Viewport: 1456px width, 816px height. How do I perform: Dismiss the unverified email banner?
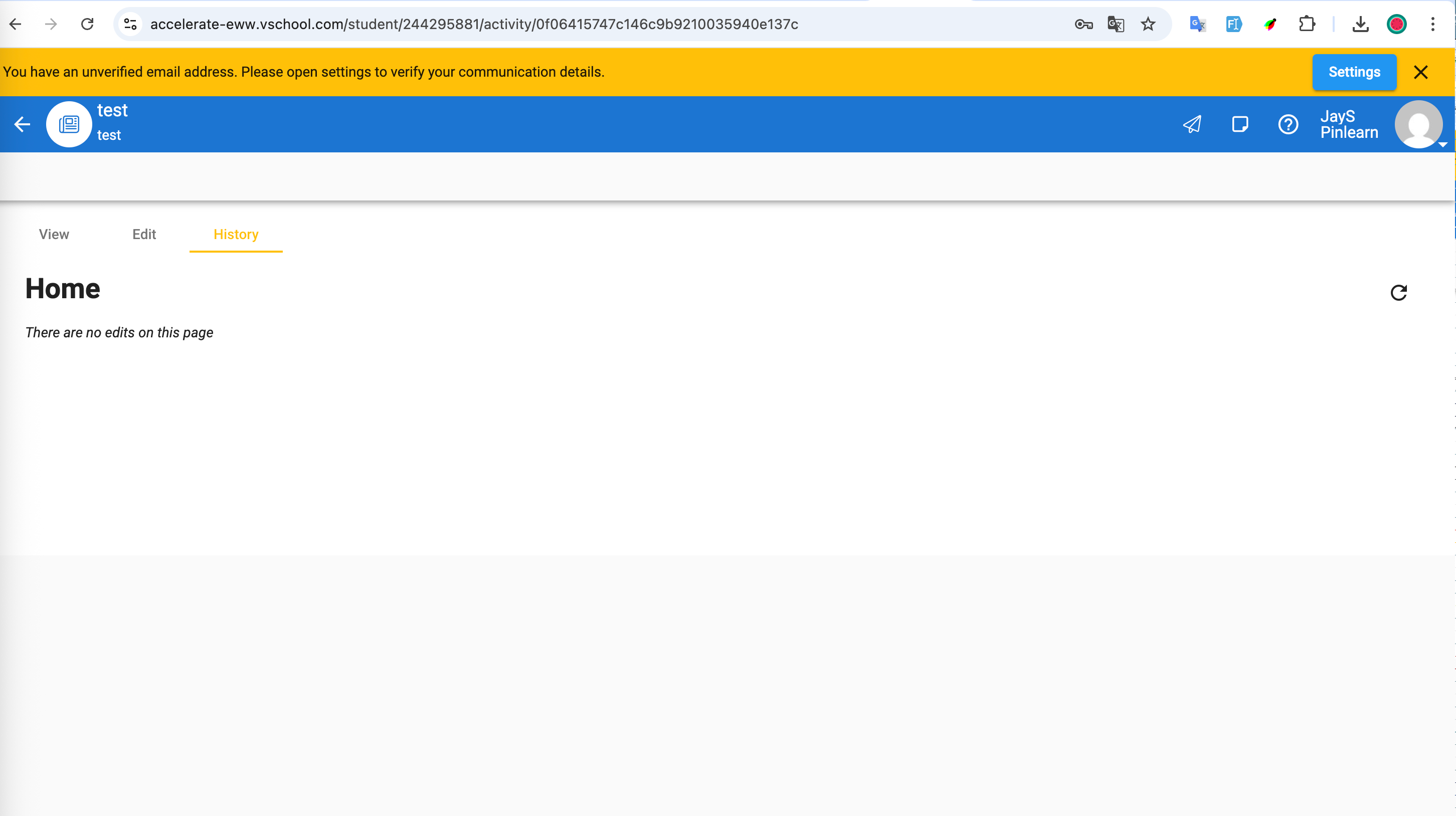[1420, 72]
